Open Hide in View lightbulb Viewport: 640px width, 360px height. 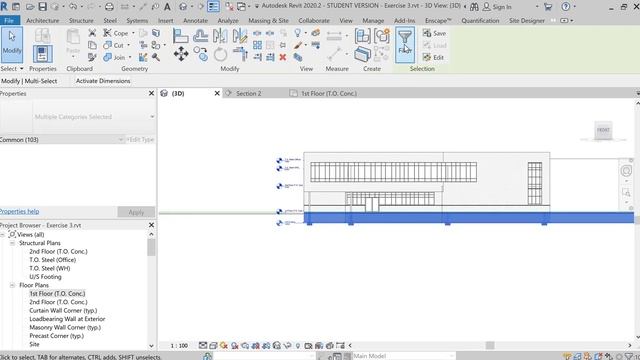298,33
